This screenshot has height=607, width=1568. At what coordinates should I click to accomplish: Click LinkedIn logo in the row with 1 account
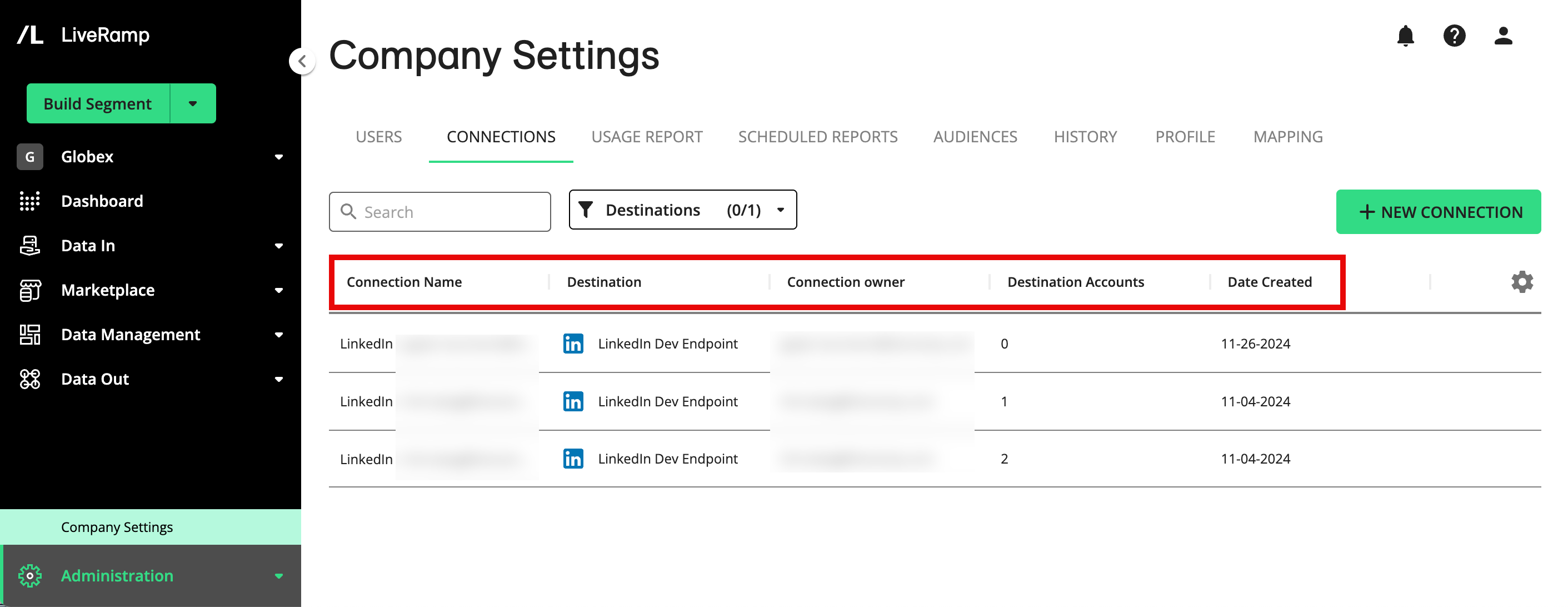click(x=573, y=401)
